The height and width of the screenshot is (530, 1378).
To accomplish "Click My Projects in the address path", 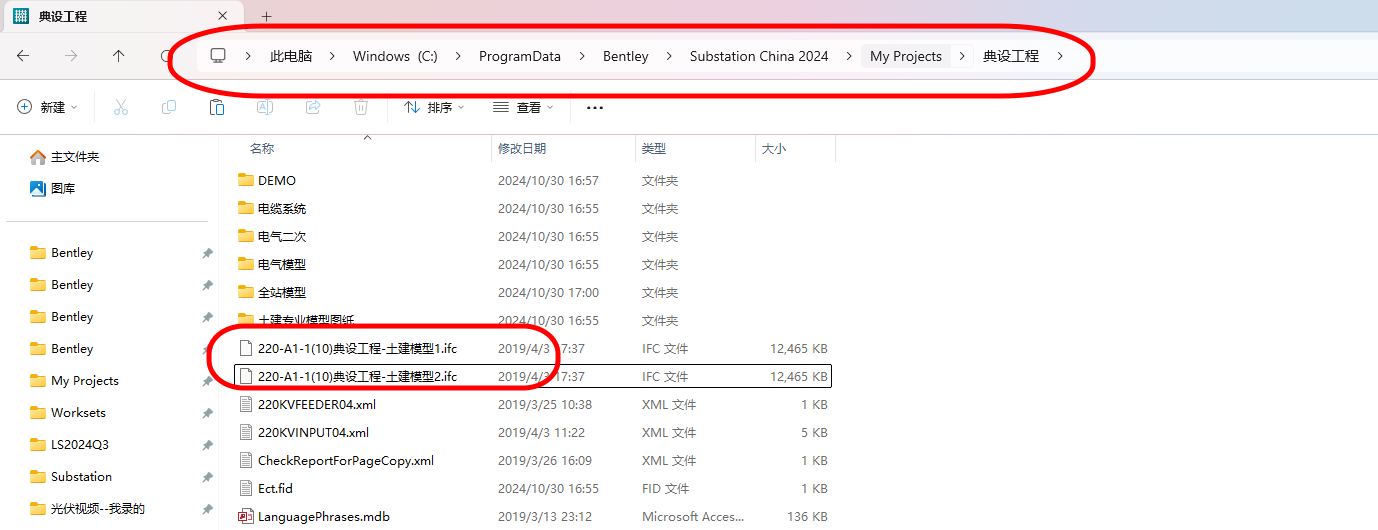I will click(906, 56).
